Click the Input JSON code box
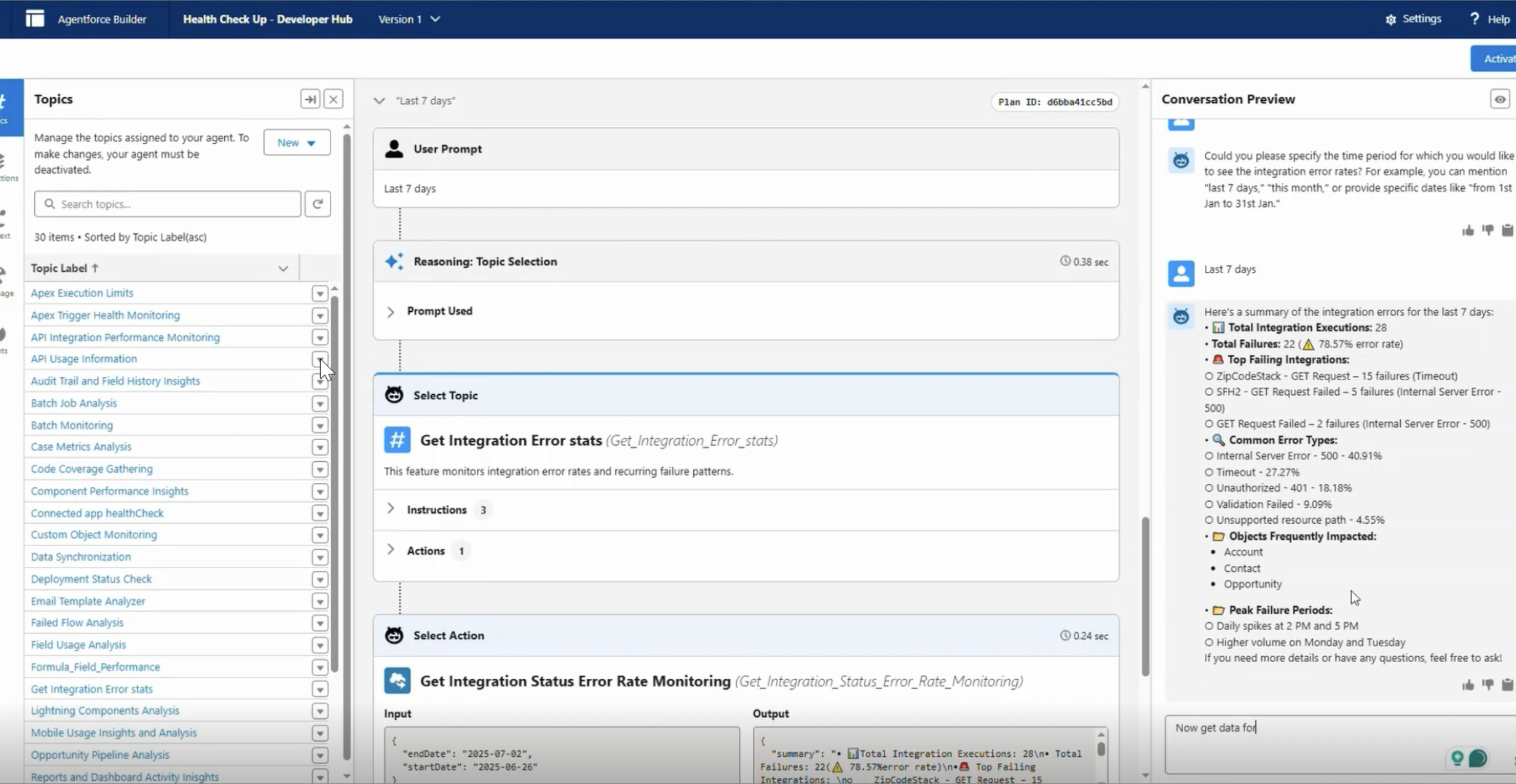The width and height of the screenshot is (1516, 784). 562,755
